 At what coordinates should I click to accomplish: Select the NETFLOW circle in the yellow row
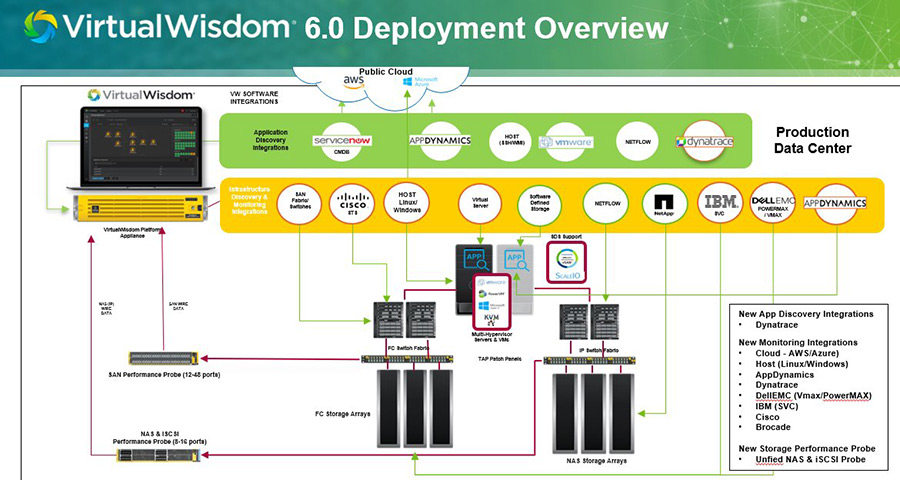[x=606, y=203]
